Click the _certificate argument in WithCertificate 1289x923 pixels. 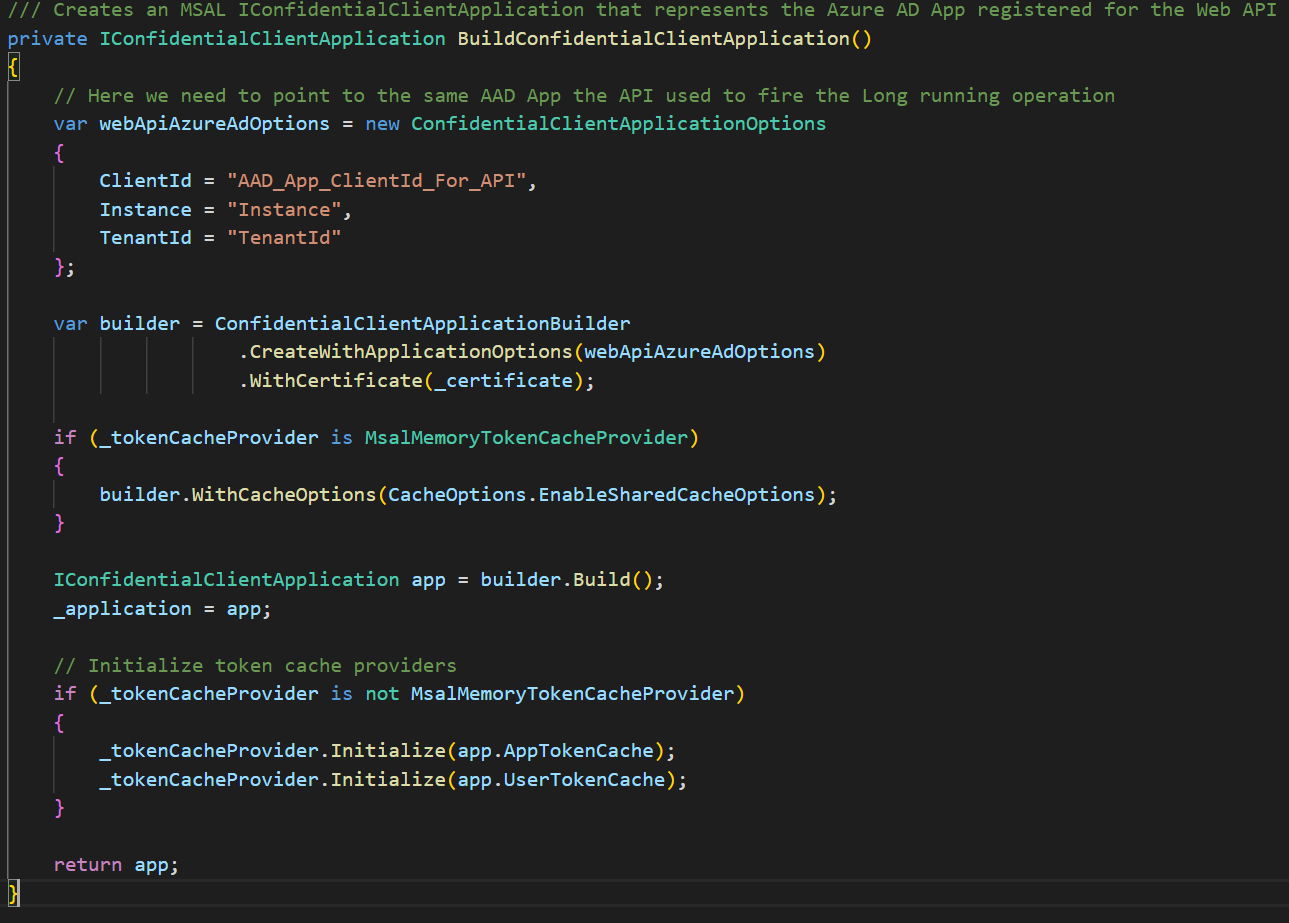pos(503,381)
